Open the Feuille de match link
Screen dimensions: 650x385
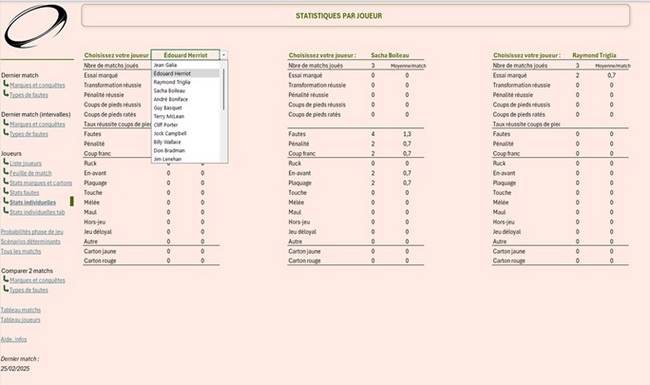coord(31,173)
